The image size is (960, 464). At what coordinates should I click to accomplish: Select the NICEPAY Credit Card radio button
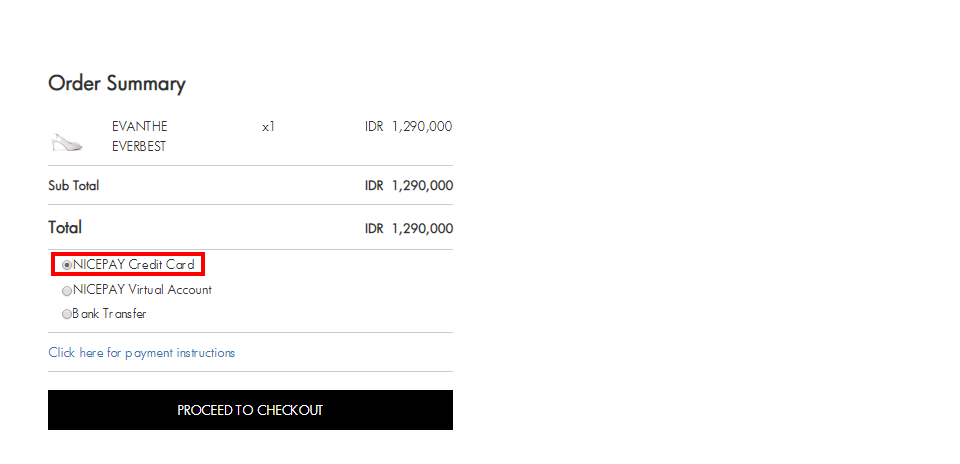67,266
